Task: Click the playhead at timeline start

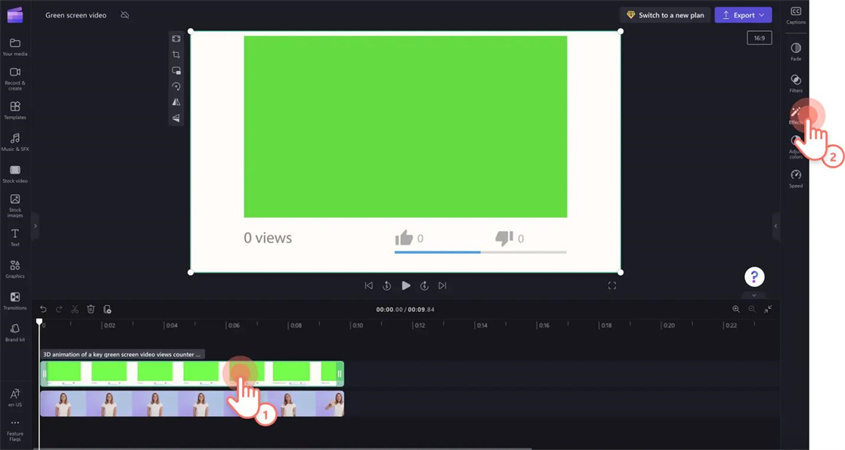Action: click(39, 322)
